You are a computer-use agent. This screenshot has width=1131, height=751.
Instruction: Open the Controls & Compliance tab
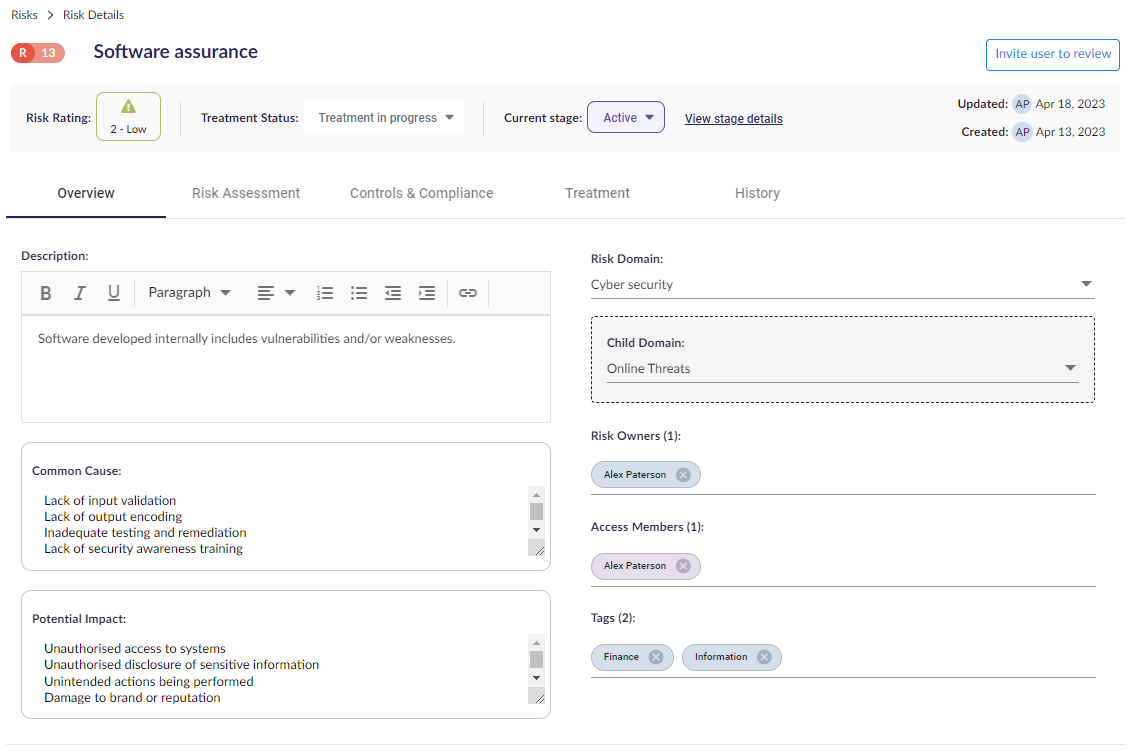(x=421, y=193)
